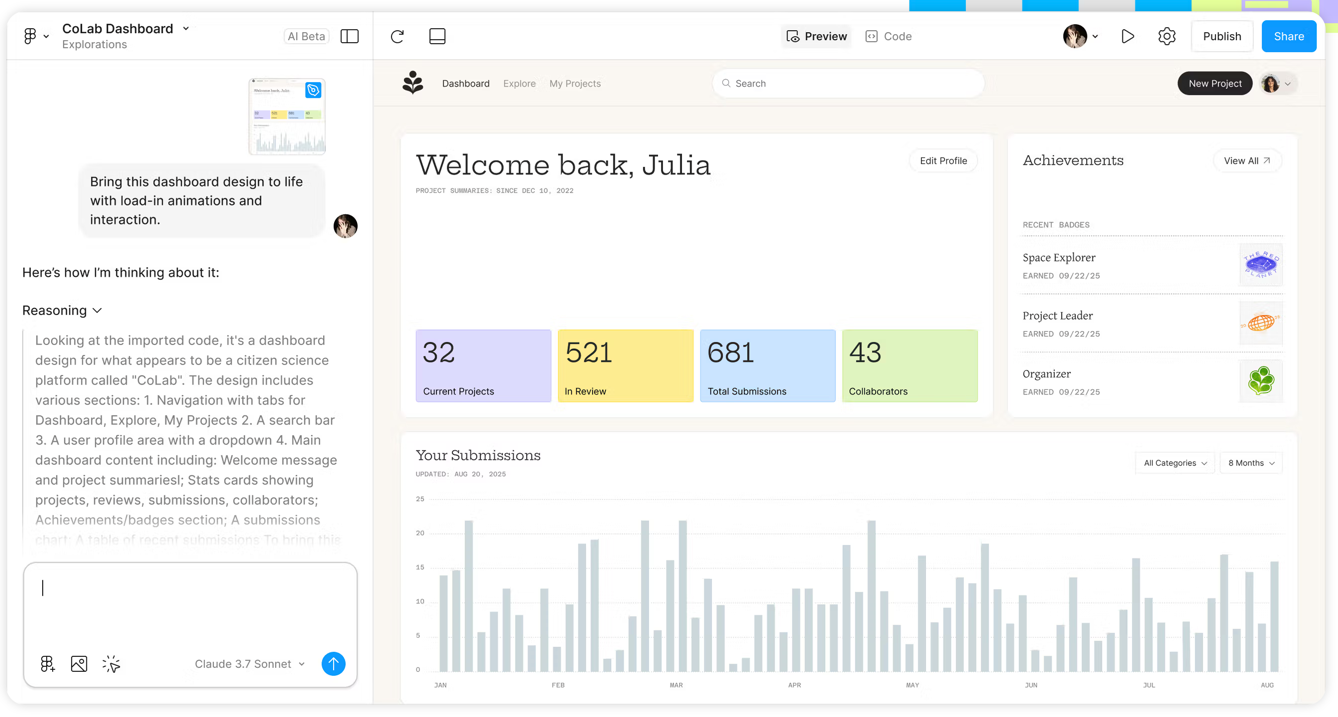The width and height of the screenshot is (1338, 717).
Task: Toggle the sidebar panel layout icon
Action: [350, 36]
